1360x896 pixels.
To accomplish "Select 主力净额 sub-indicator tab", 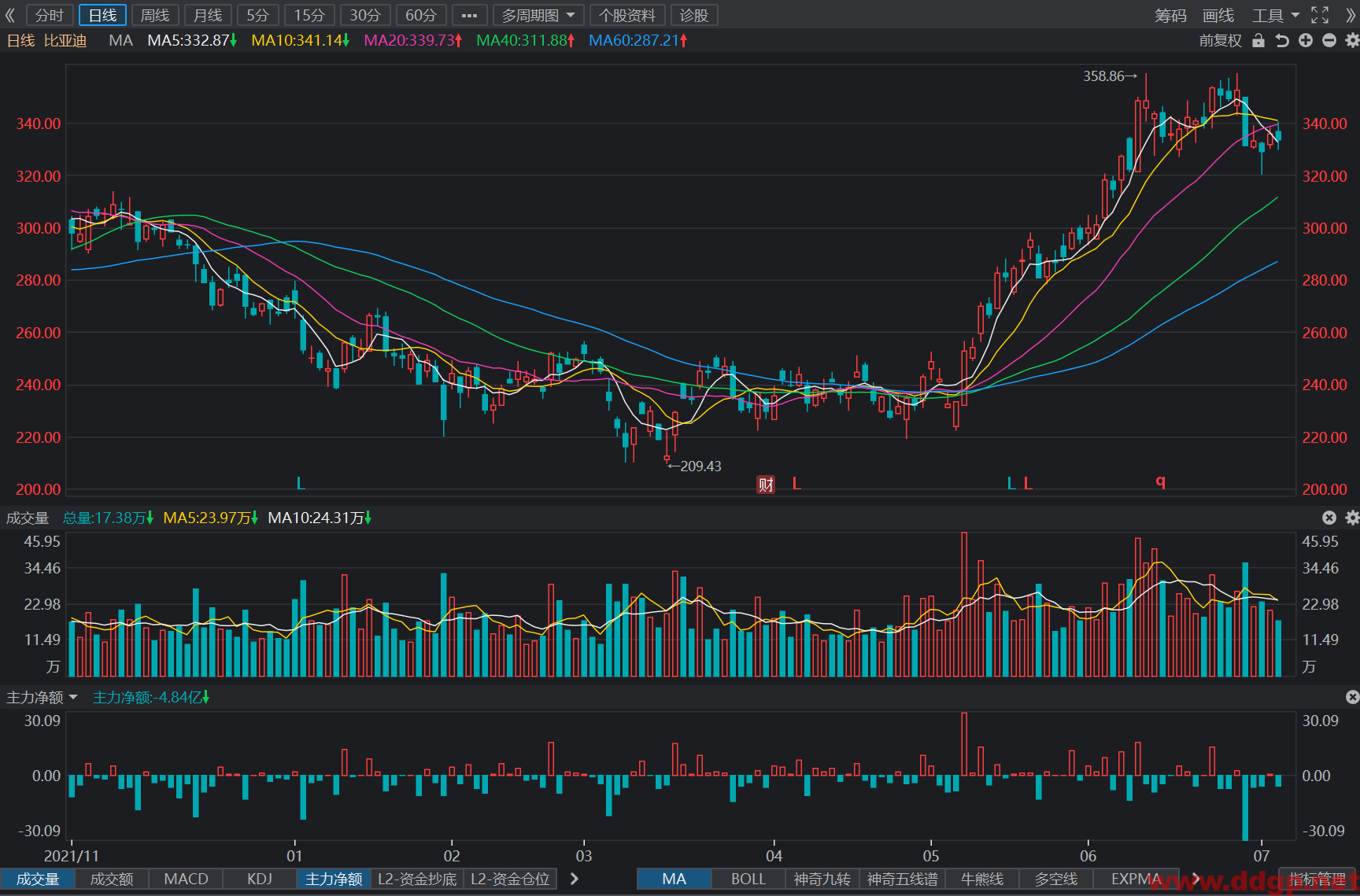I will [x=334, y=879].
